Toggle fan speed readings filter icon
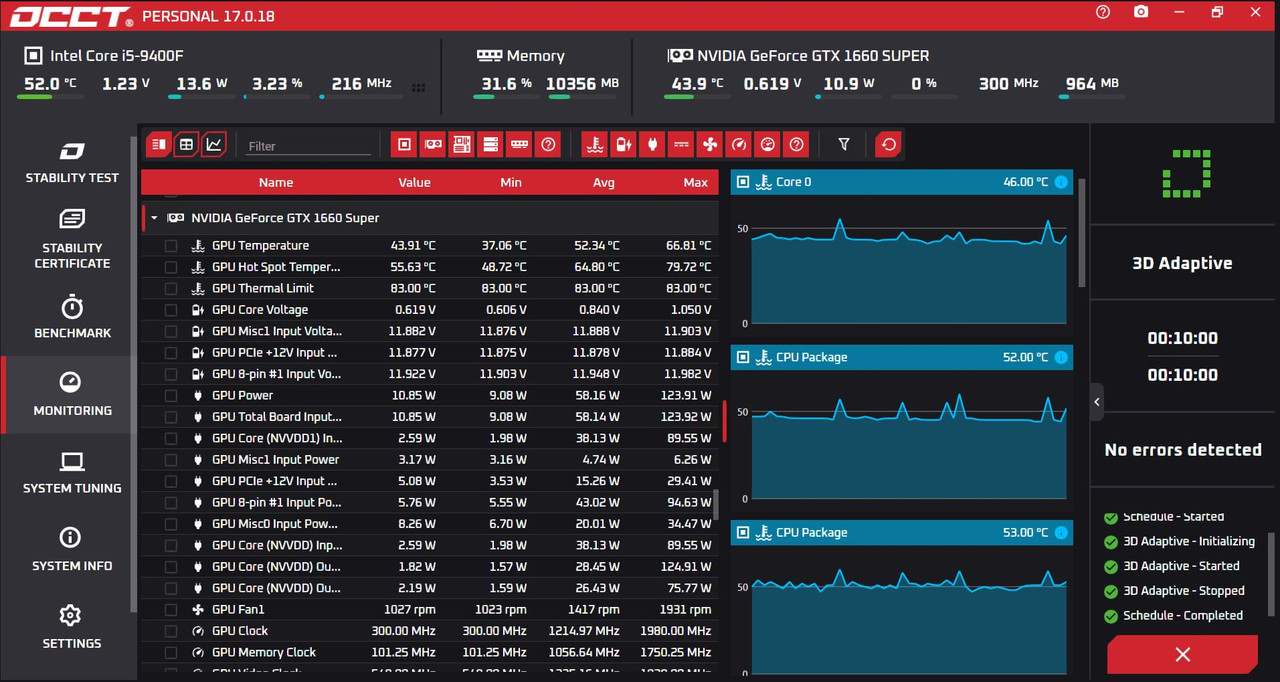Screen dimensions: 1280x682 click(710, 145)
